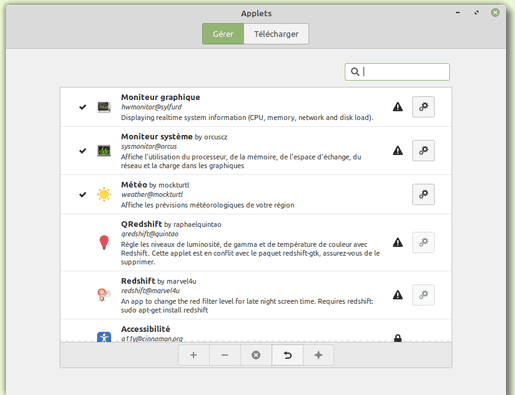Click checkmark beside Moniteur graphique
The height and width of the screenshot is (395, 515).
pyautogui.click(x=83, y=107)
